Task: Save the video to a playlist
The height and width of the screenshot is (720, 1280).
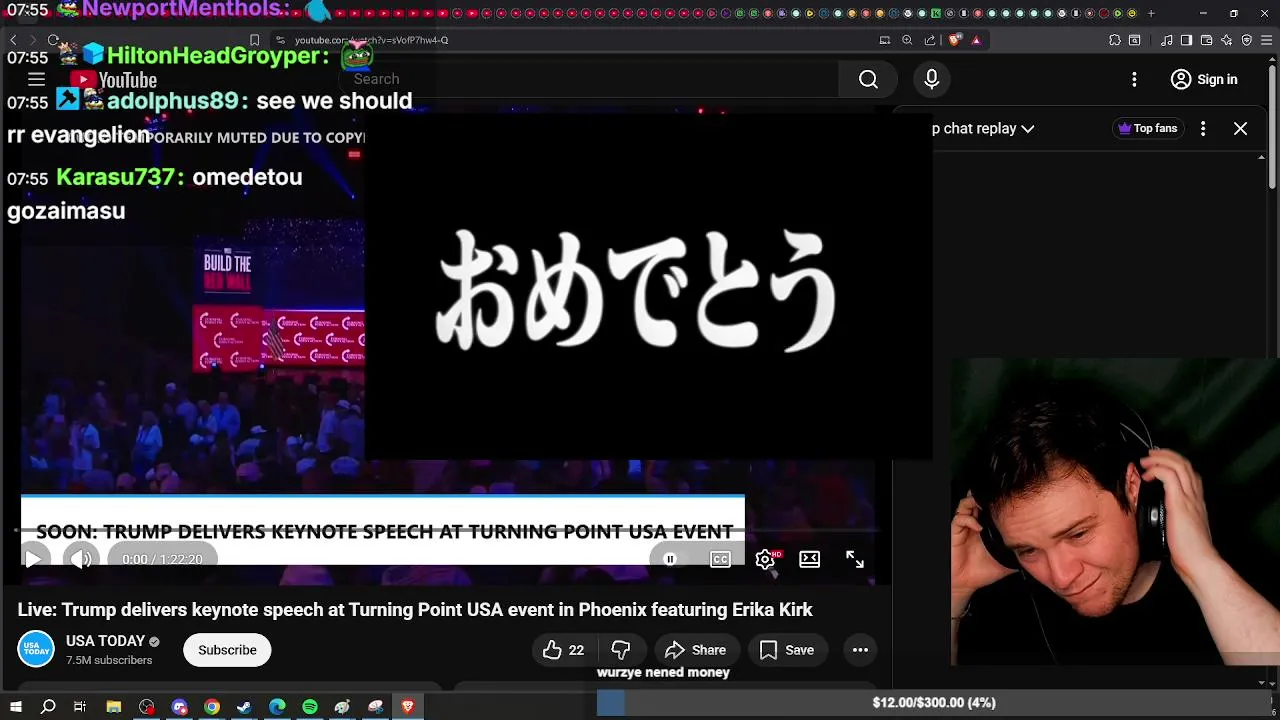Action: 786,650
